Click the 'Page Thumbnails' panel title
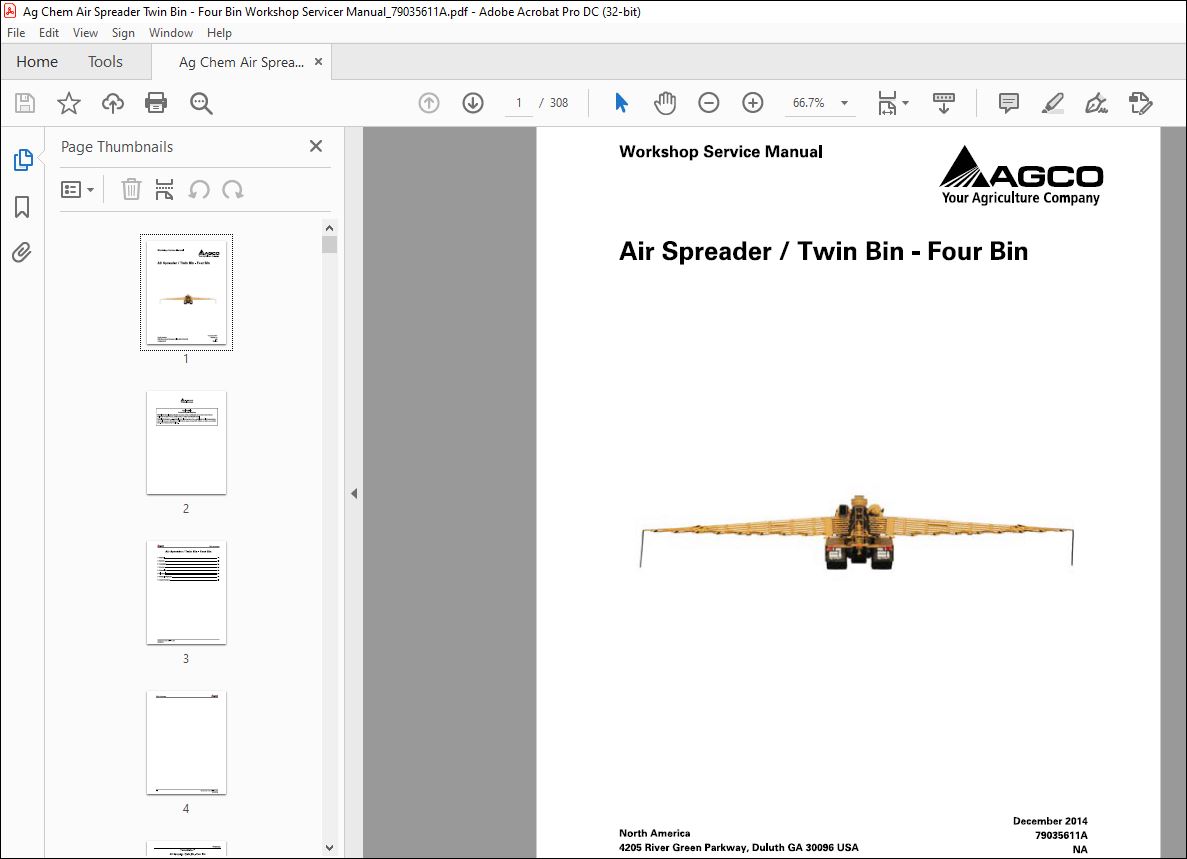 point(117,147)
